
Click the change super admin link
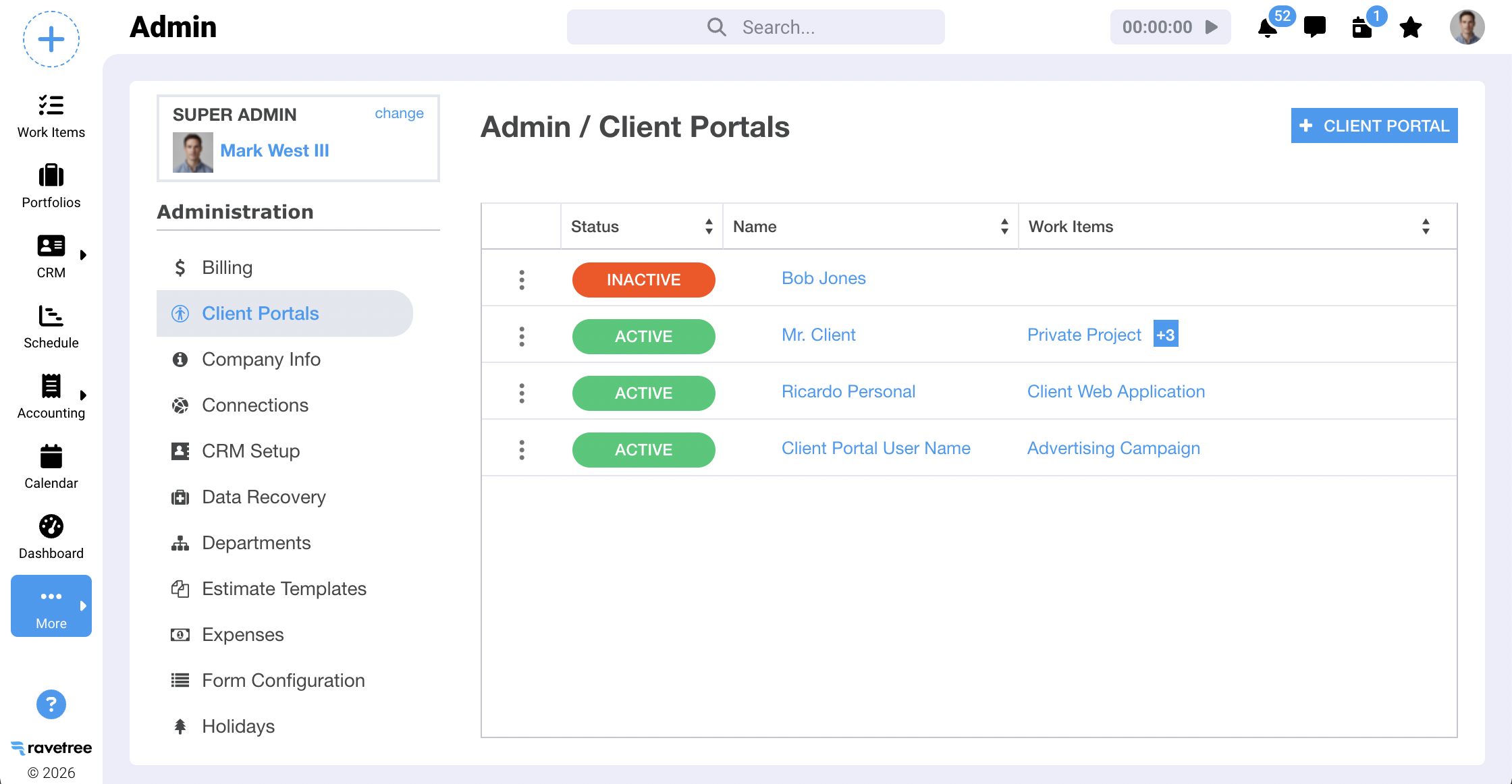point(399,113)
